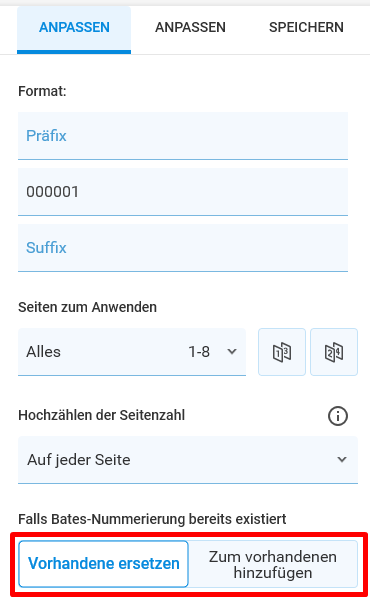Click the Format: label
This screenshot has width=370, height=603.
click(42, 92)
